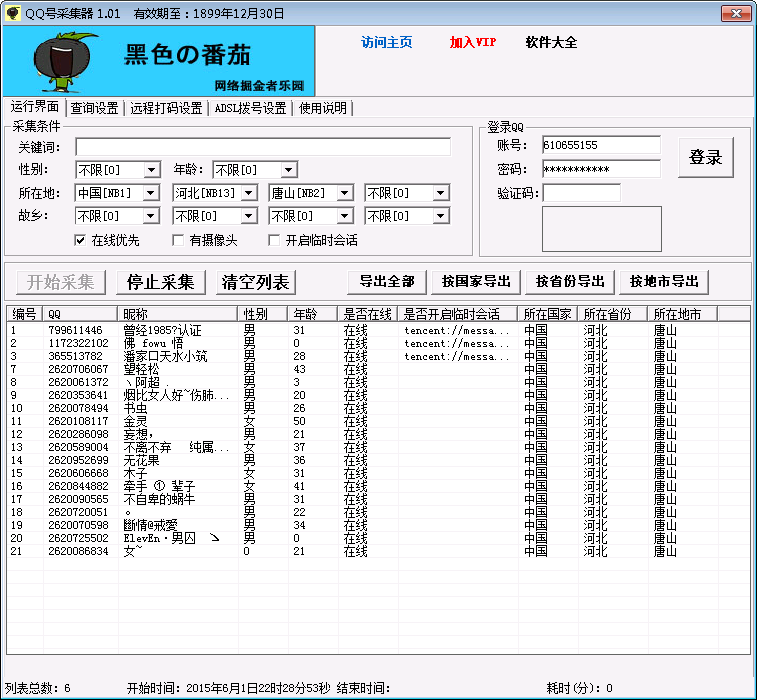Image resolution: width=757 pixels, height=700 pixels.
Task: Expand the 河北[NB13] province dropdown
Action: (248, 193)
